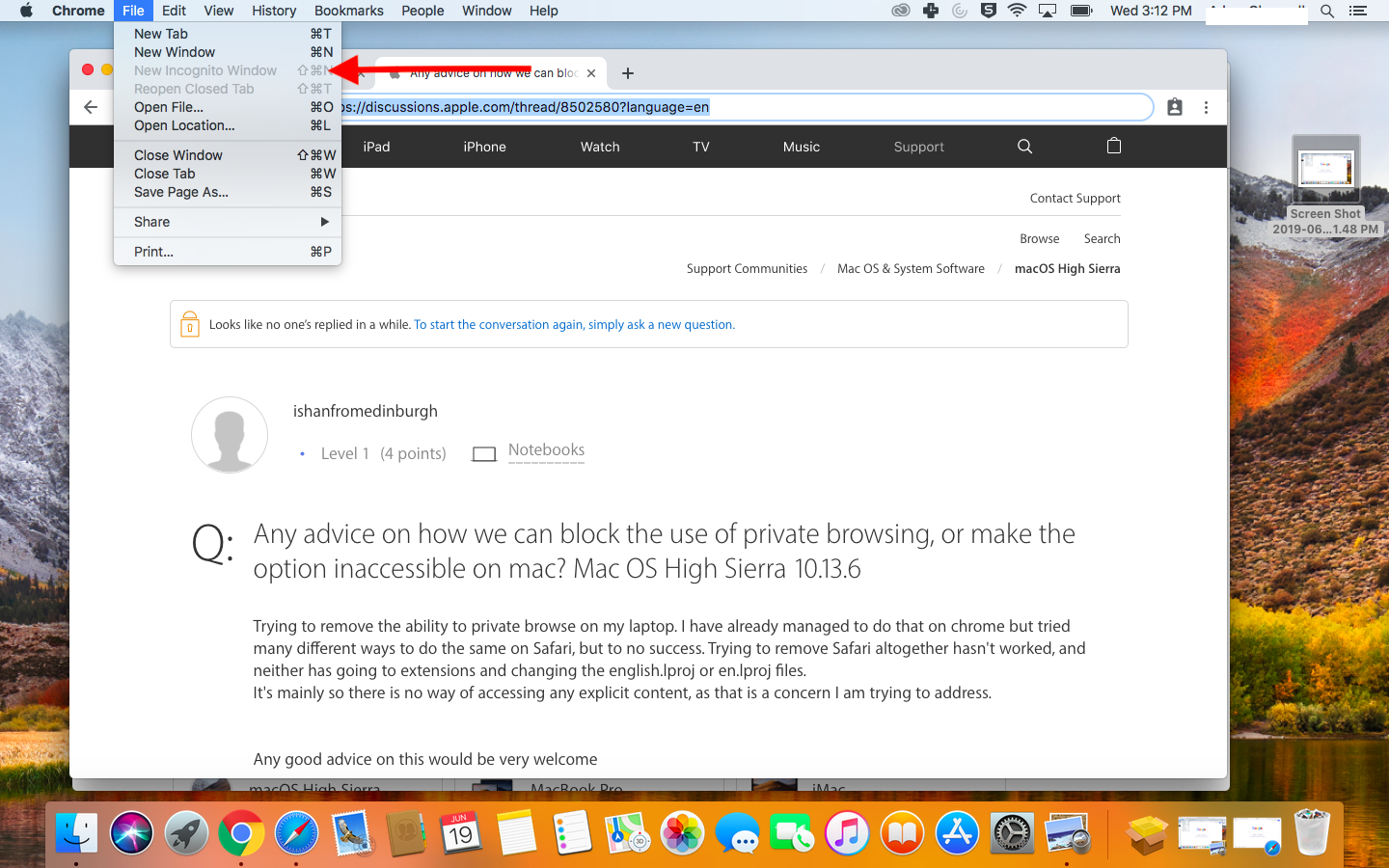1389x868 pixels.
Task: Click the Wi-Fi status icon
Action: [1017, 11]
